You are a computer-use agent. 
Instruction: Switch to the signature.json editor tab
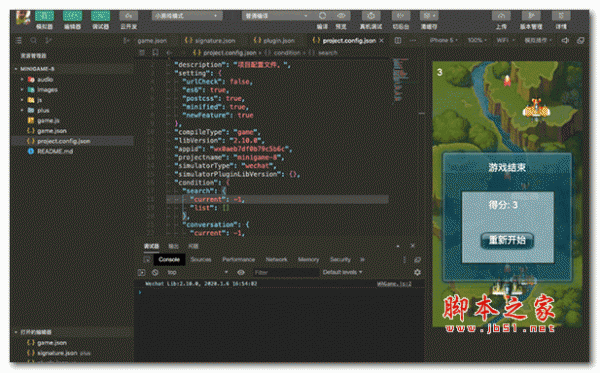[x=210, y=41]
